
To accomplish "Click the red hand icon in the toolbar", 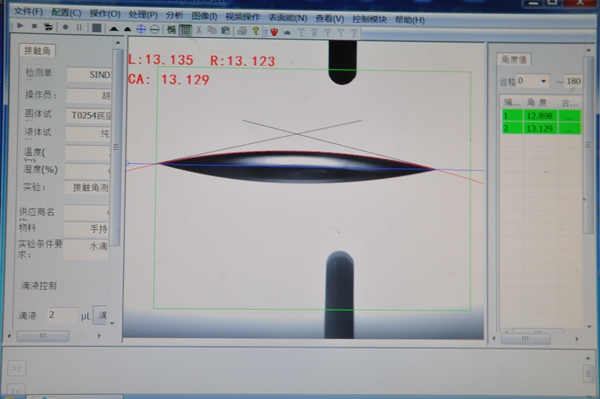I will 274,32.
